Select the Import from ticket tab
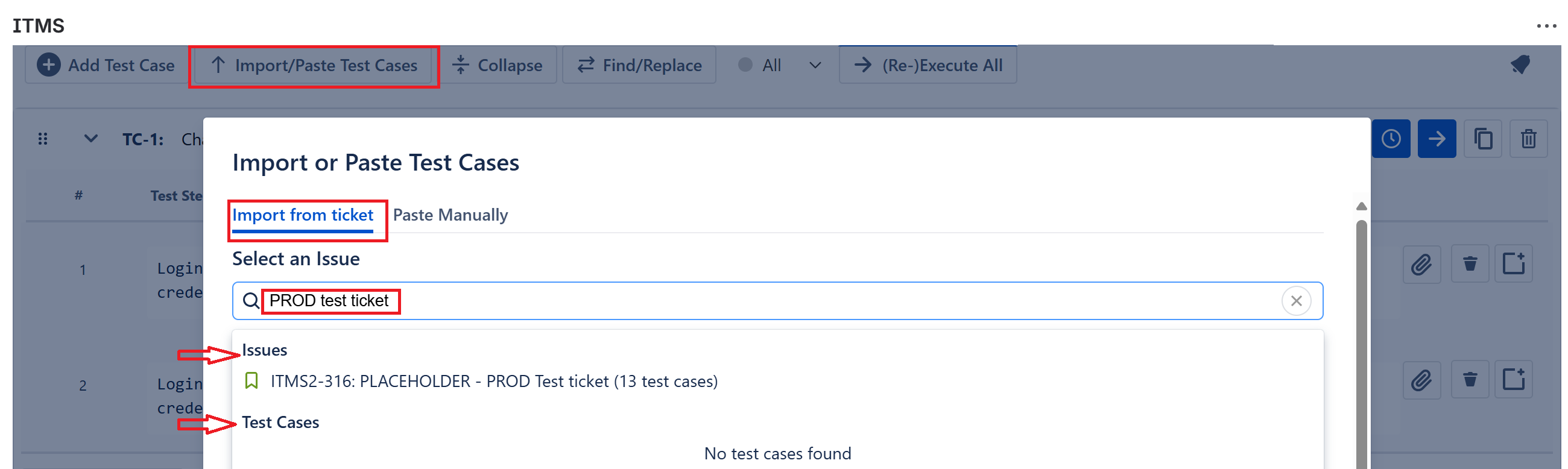 pos(303,215)
